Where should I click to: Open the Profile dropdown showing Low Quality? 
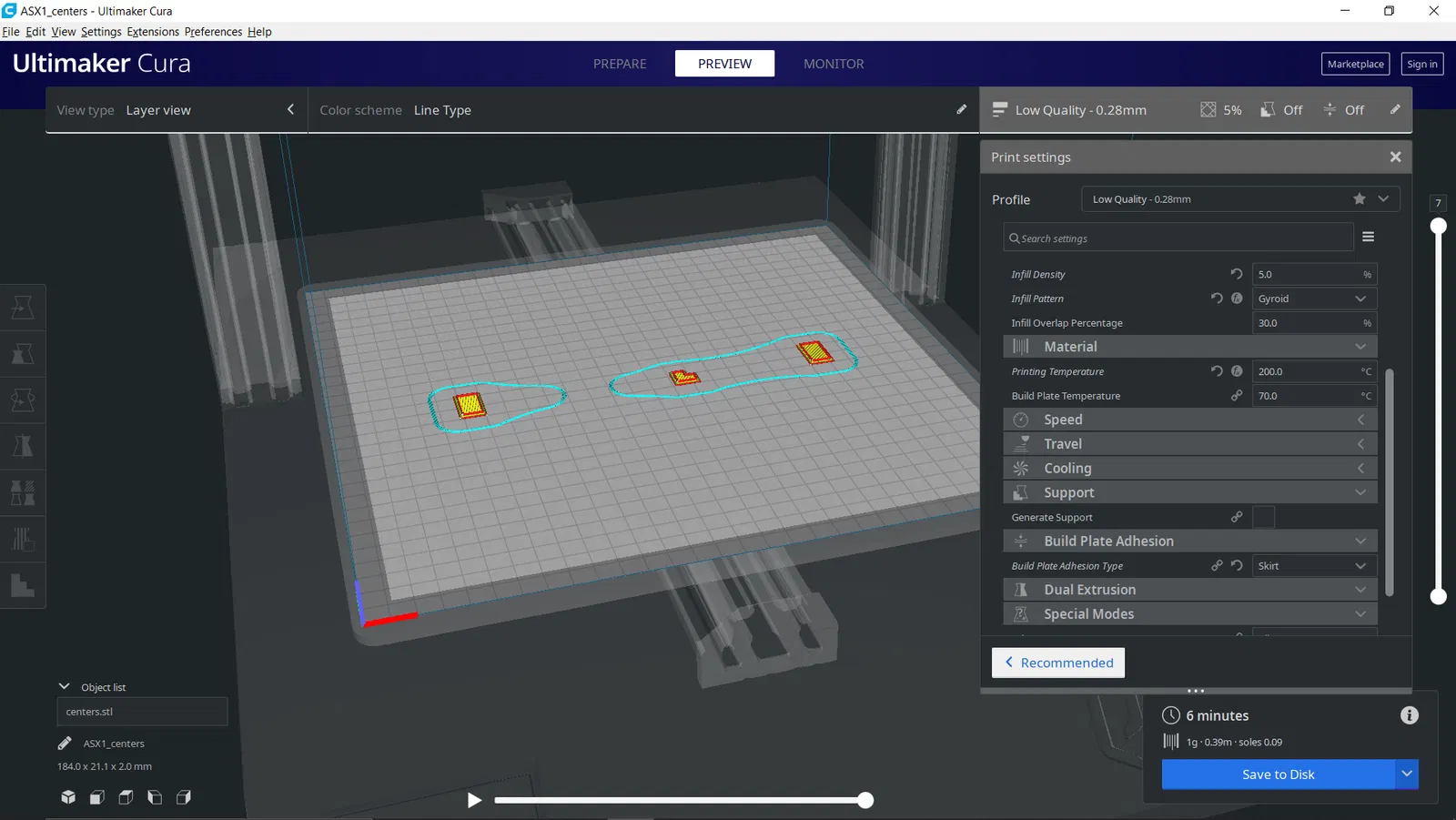tap(1240, 199)
